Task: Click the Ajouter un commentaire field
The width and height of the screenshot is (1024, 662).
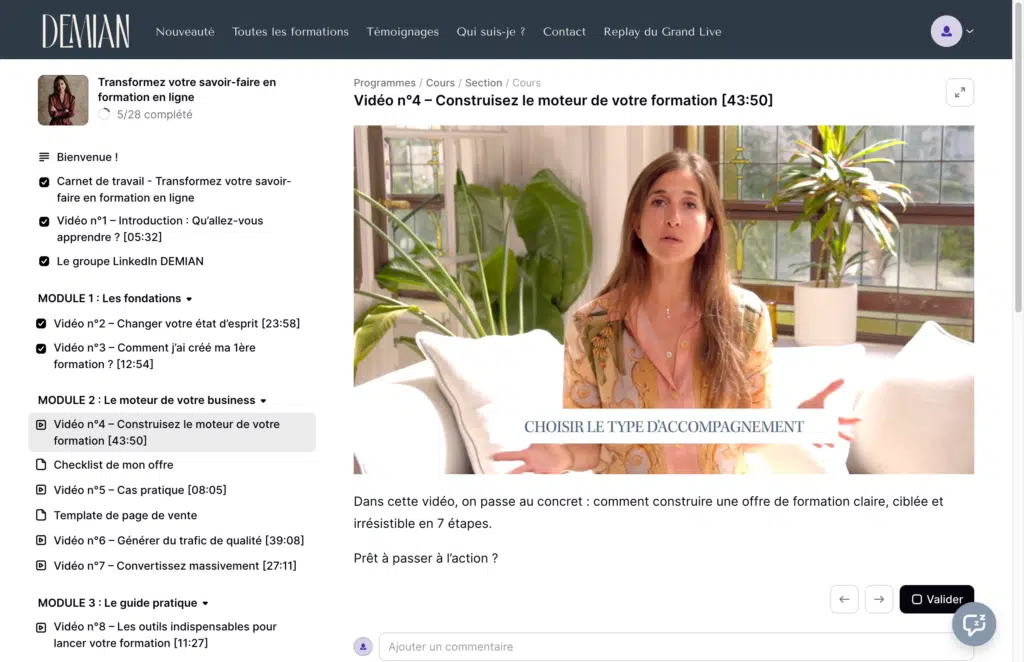Action: pos(676,646)
